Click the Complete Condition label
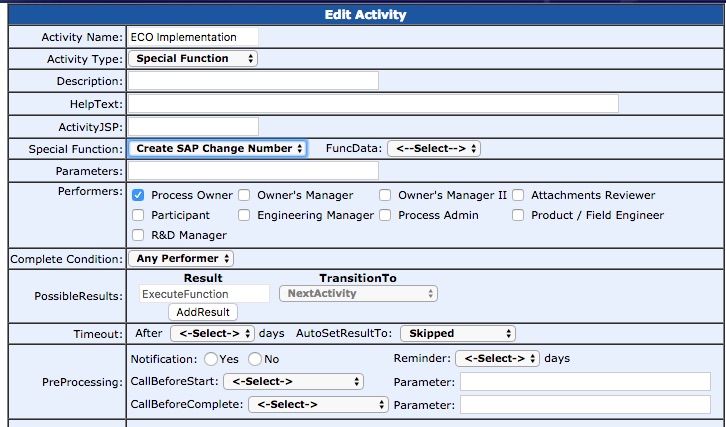 pyautogui.click(x=67, y=259)
